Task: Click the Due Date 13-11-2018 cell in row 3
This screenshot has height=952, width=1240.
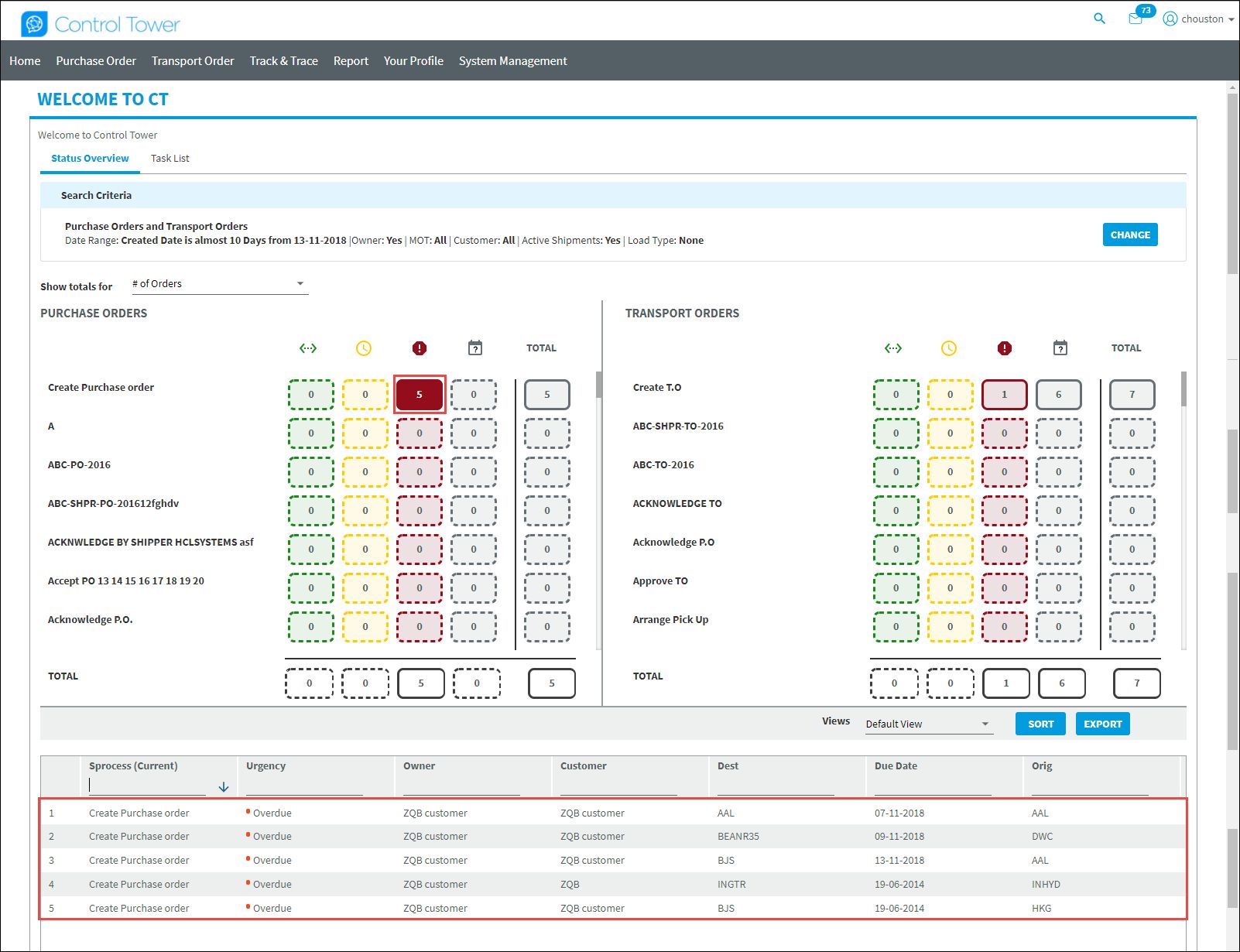Action: pyautogui.click(x=899, y=860)
